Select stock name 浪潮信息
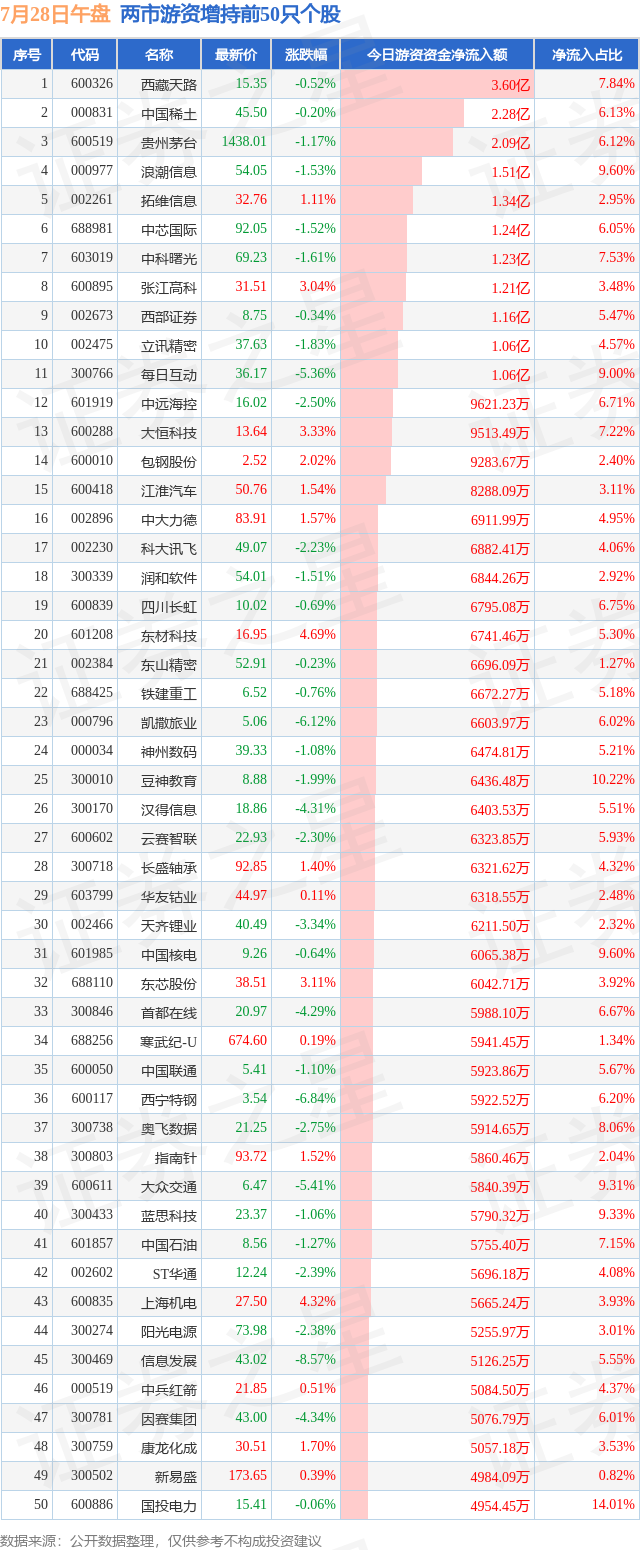Screen dimensions: 640x1550 169,172
